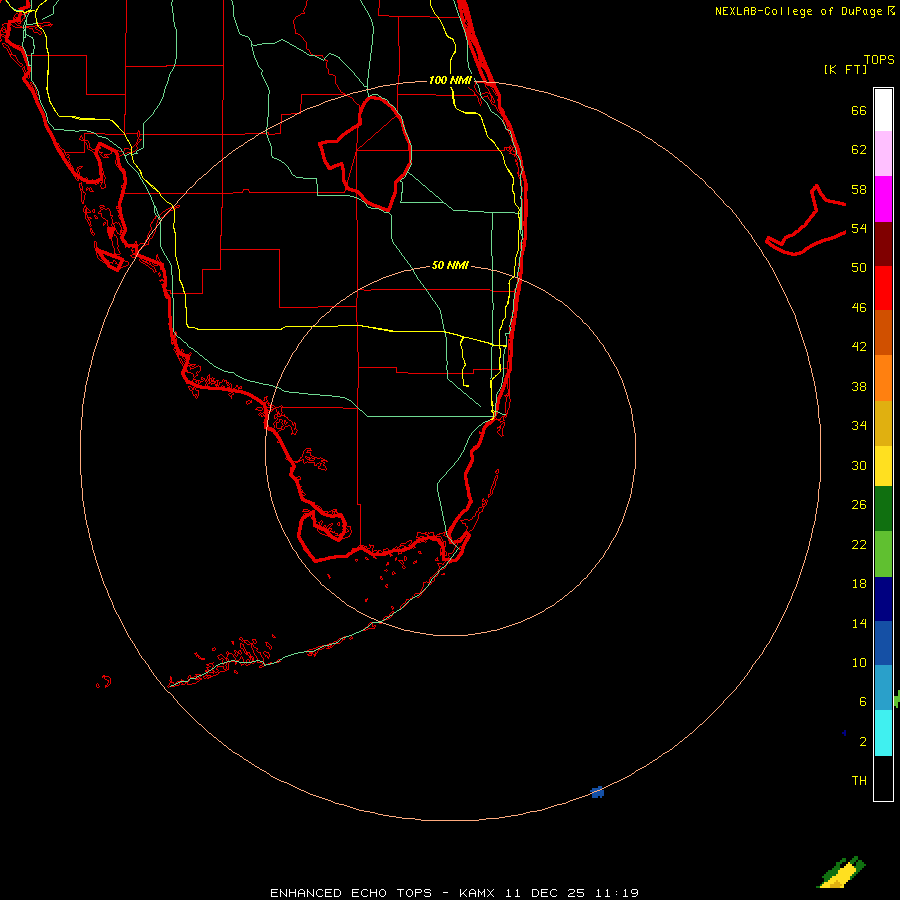Select the dark green legend band
900x900 pixels.
click(883, 509)
